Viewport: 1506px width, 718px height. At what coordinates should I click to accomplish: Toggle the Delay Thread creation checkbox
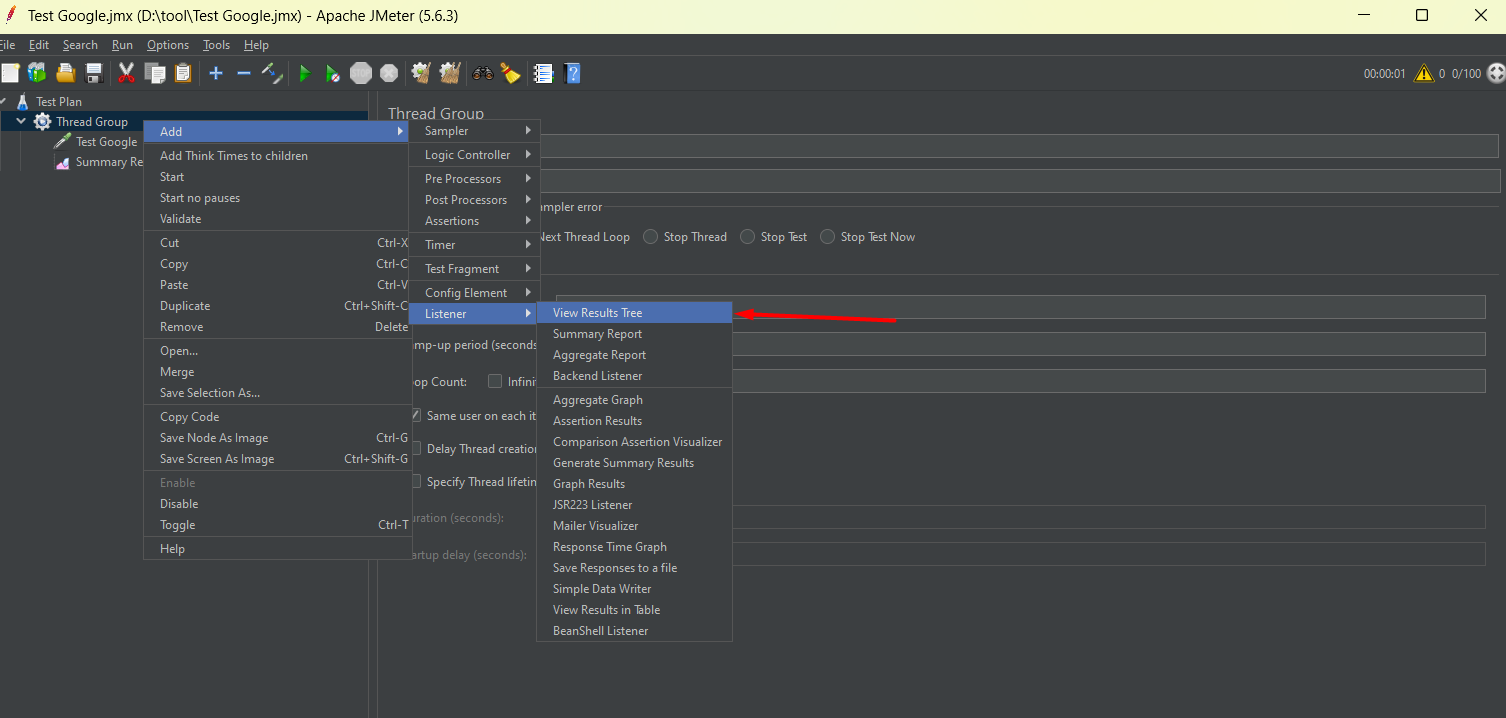click(416, 449)
